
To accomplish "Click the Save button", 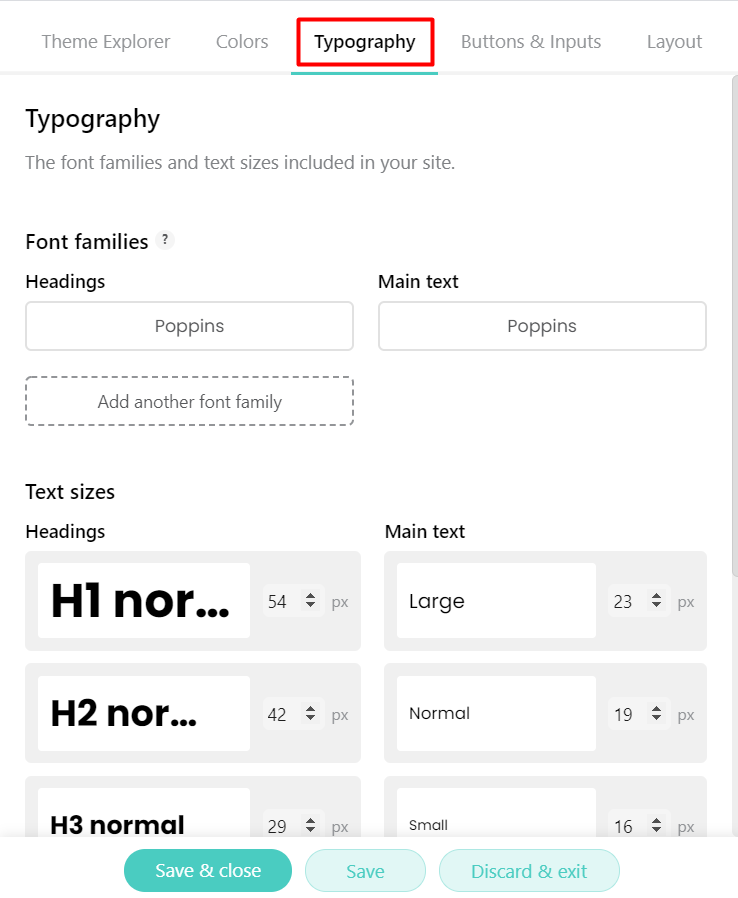I will pyautogui.click(x=365, y=871).
